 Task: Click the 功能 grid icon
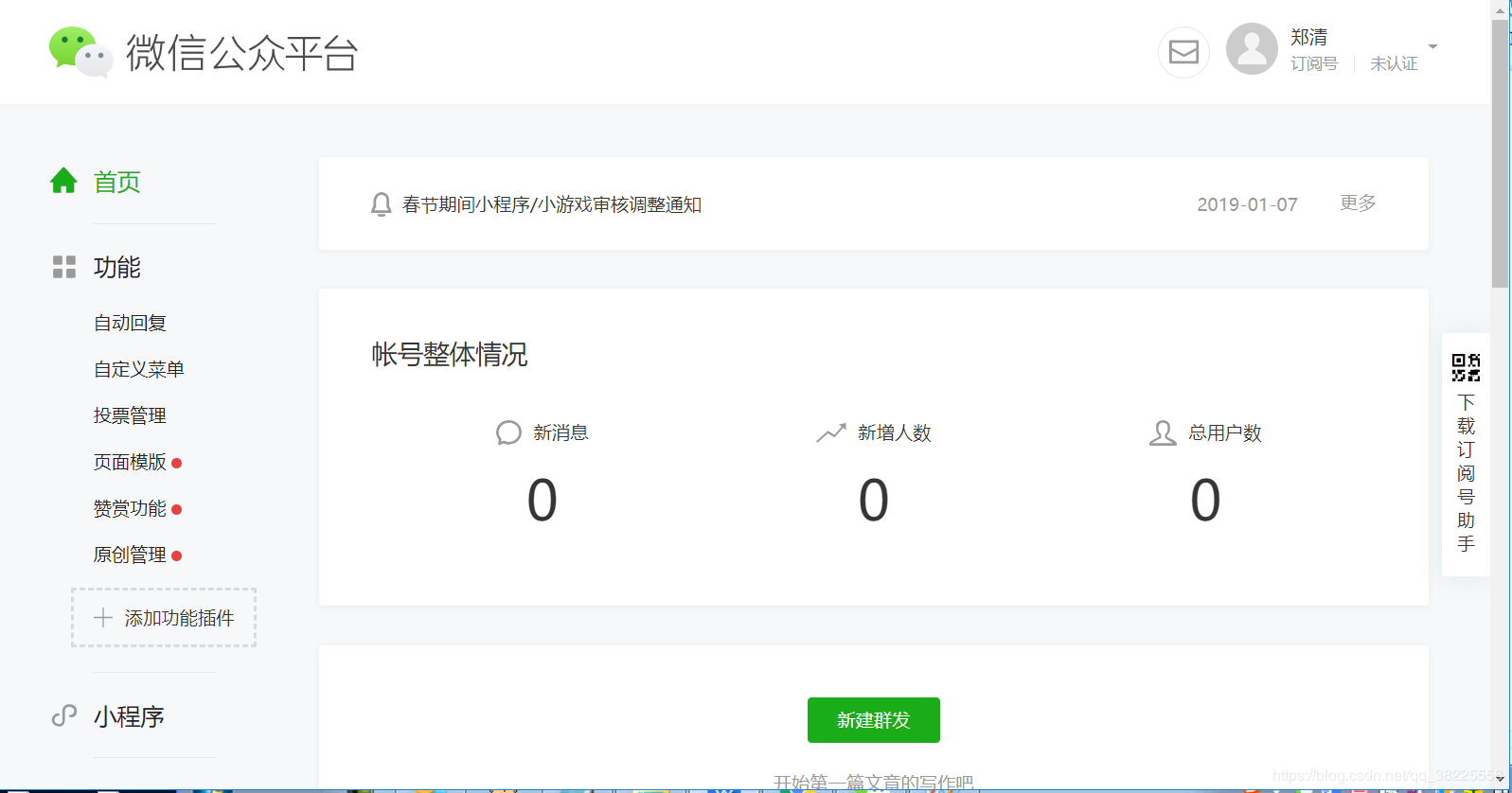[63, 267]
